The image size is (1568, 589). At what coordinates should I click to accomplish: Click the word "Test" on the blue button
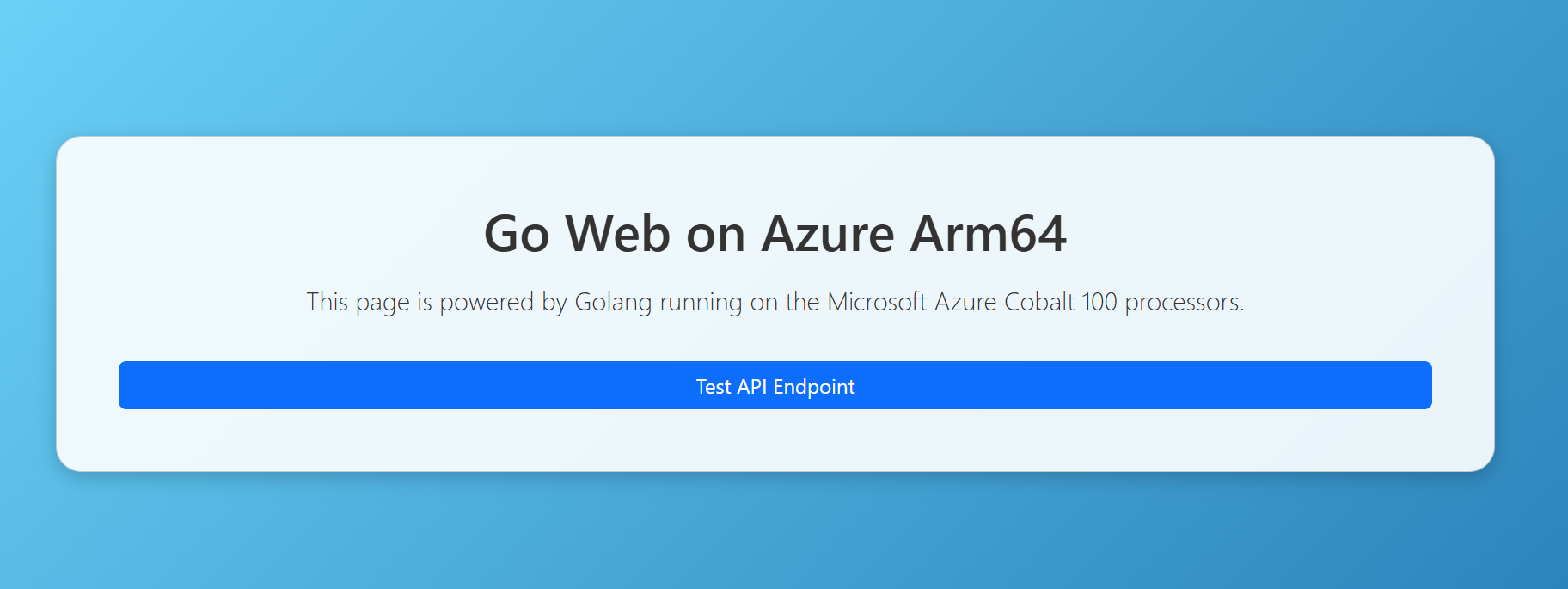coord(713,387)
